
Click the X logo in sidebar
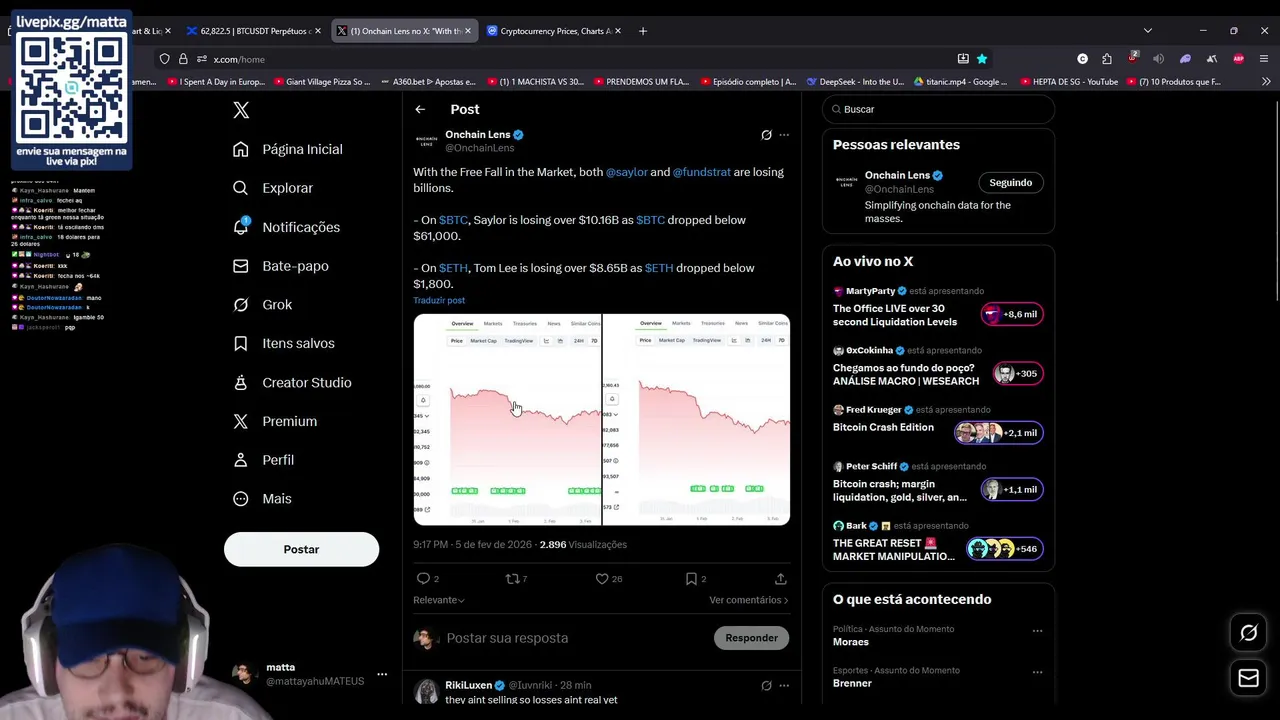click(x=241, y=110)
